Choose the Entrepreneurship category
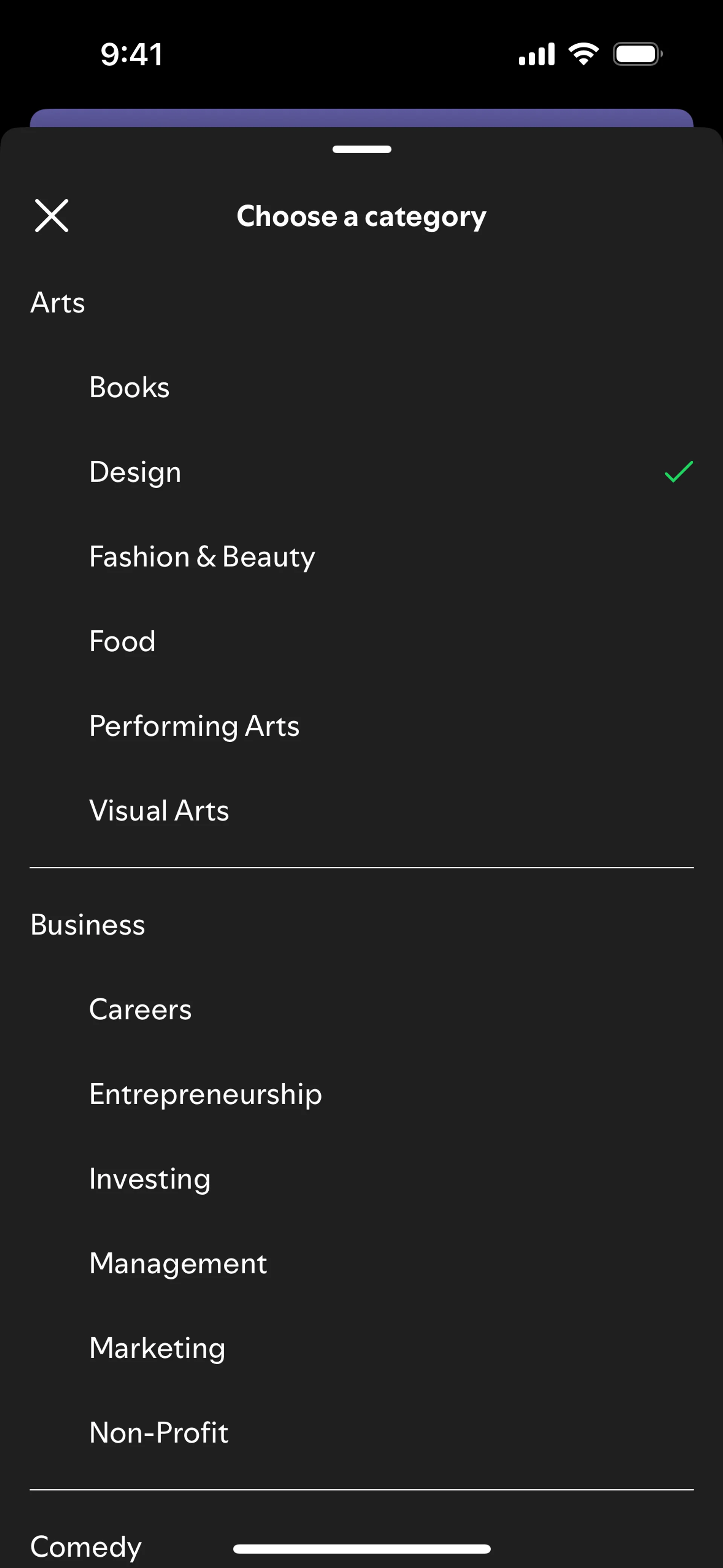The width and height of the screenshot is (723, 1568). point(205,1094)
